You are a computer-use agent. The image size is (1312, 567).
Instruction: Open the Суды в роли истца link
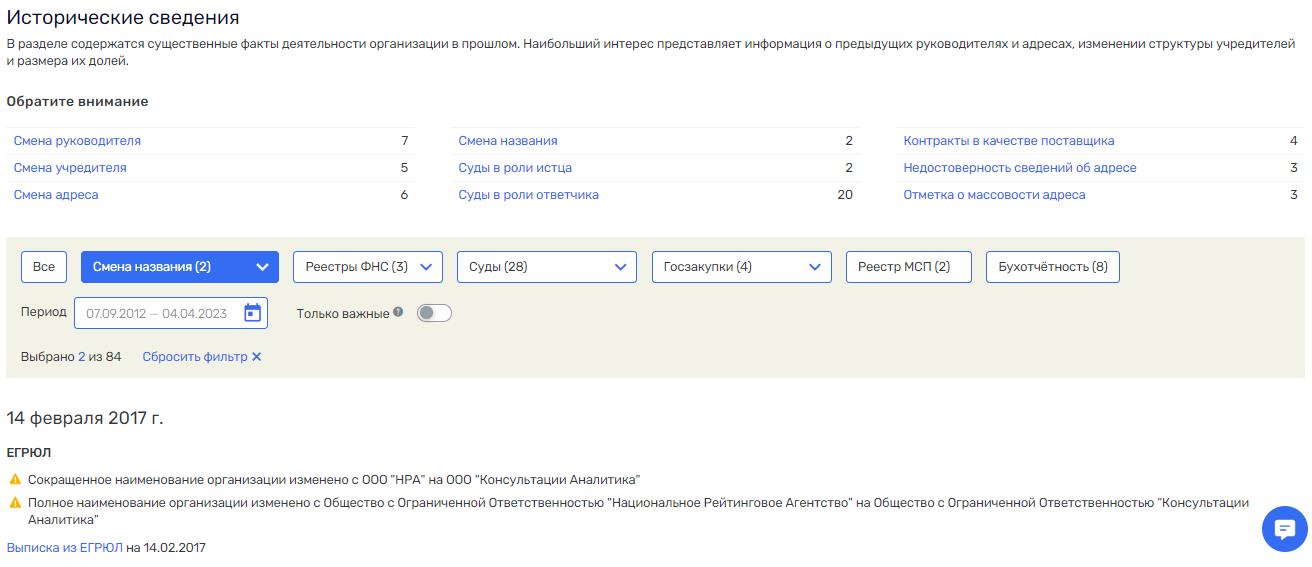click(515, 168)
